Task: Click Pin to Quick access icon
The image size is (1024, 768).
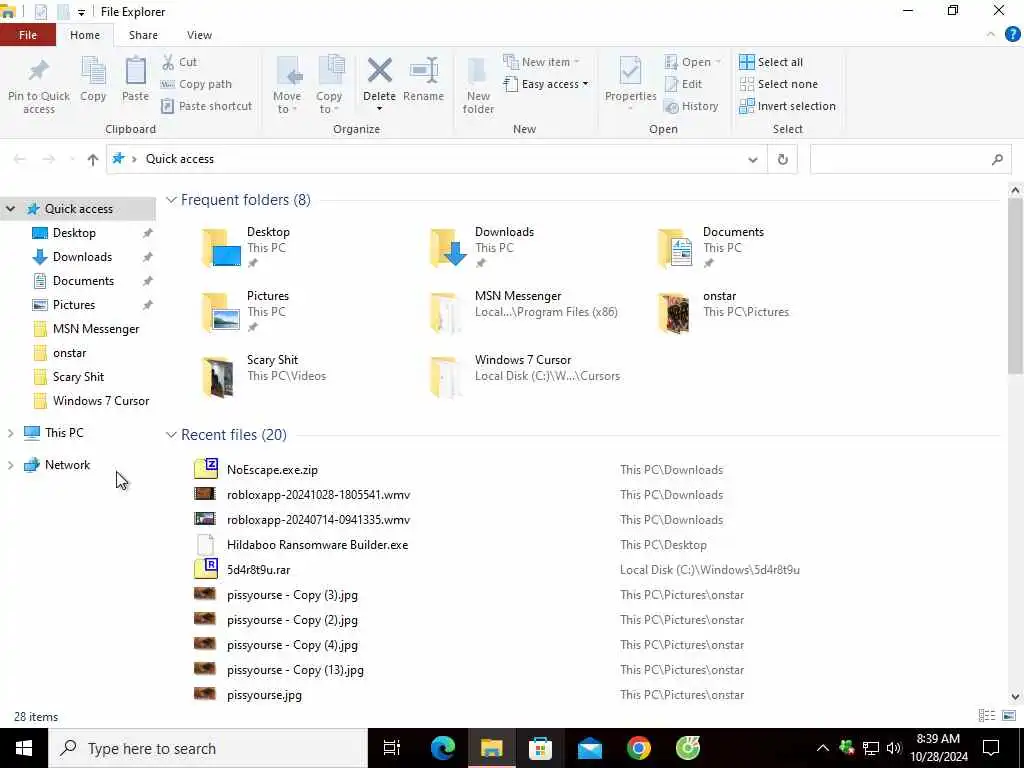Action: coord(39,72)
